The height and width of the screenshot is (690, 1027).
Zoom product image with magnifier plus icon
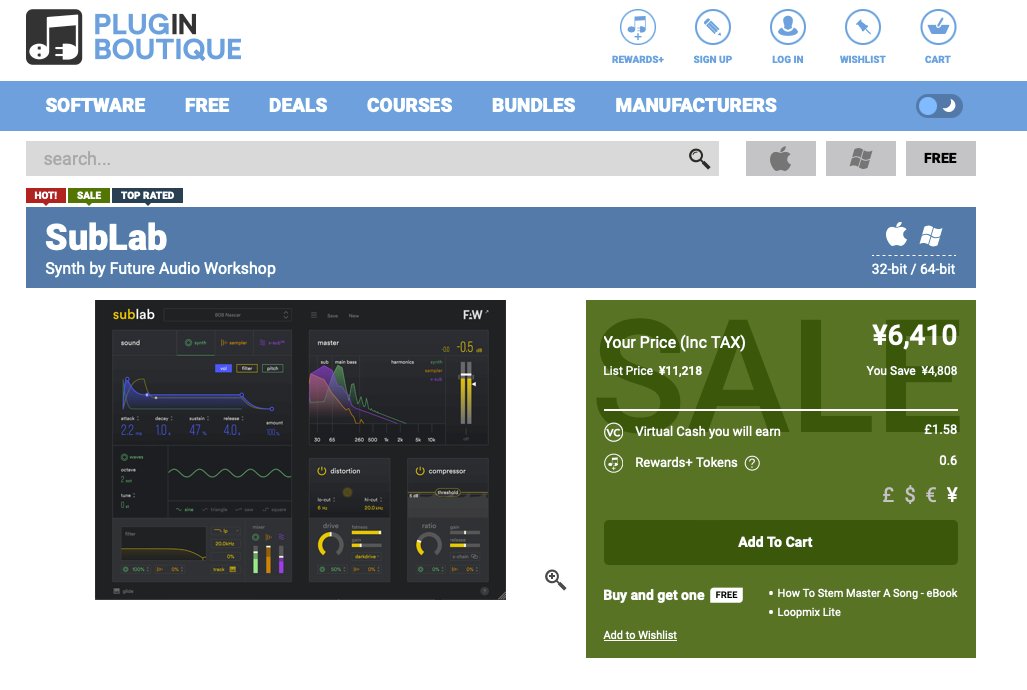click(x=555, y=579)
